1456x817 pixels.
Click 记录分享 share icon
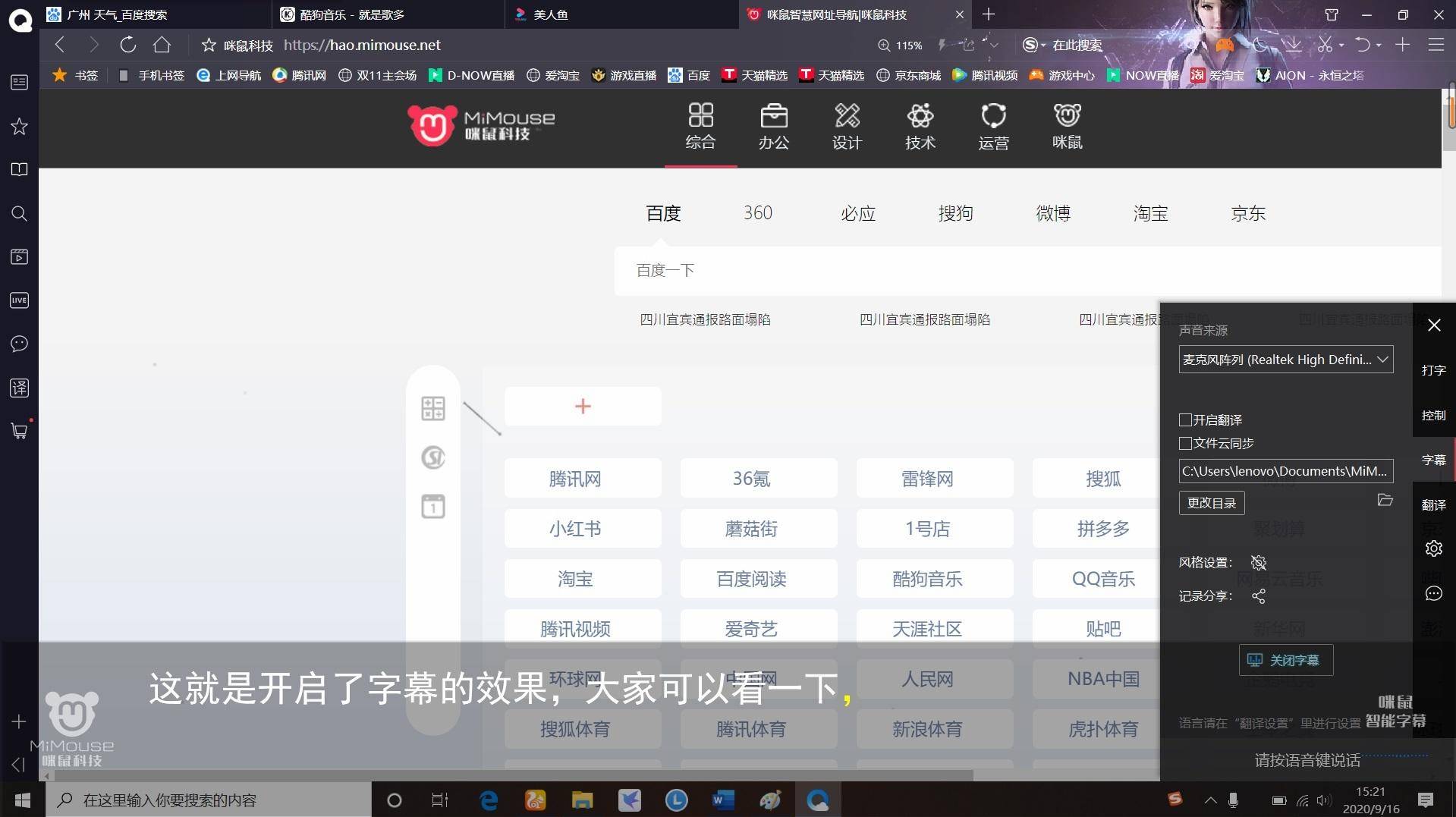[x=1259, y=596]
